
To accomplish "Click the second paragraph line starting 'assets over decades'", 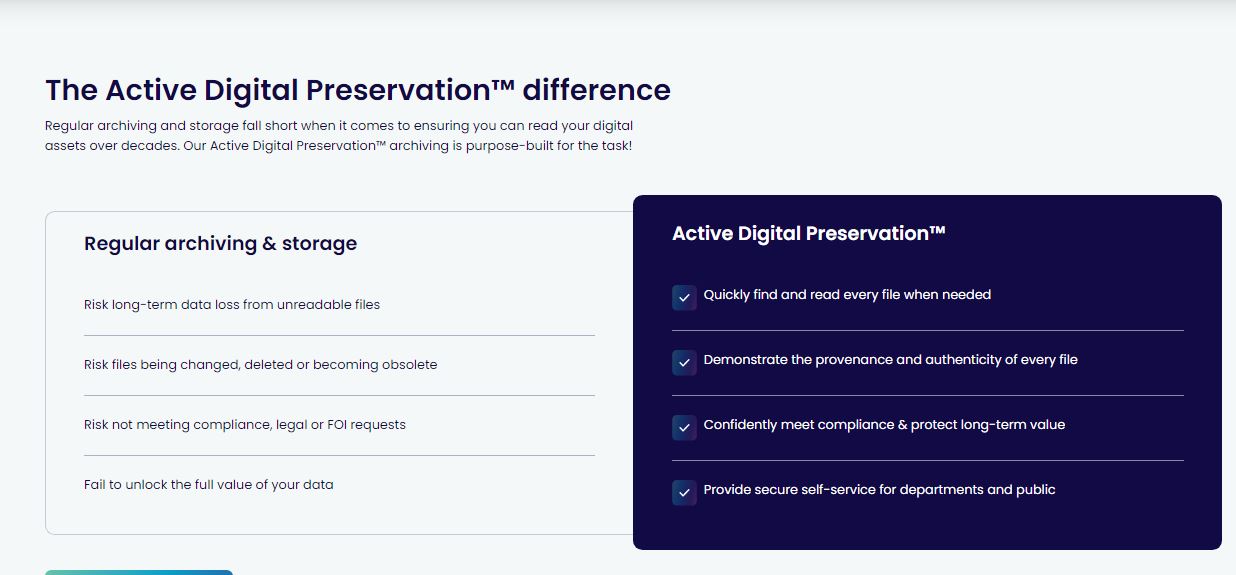I will click(x=339, y=146).
